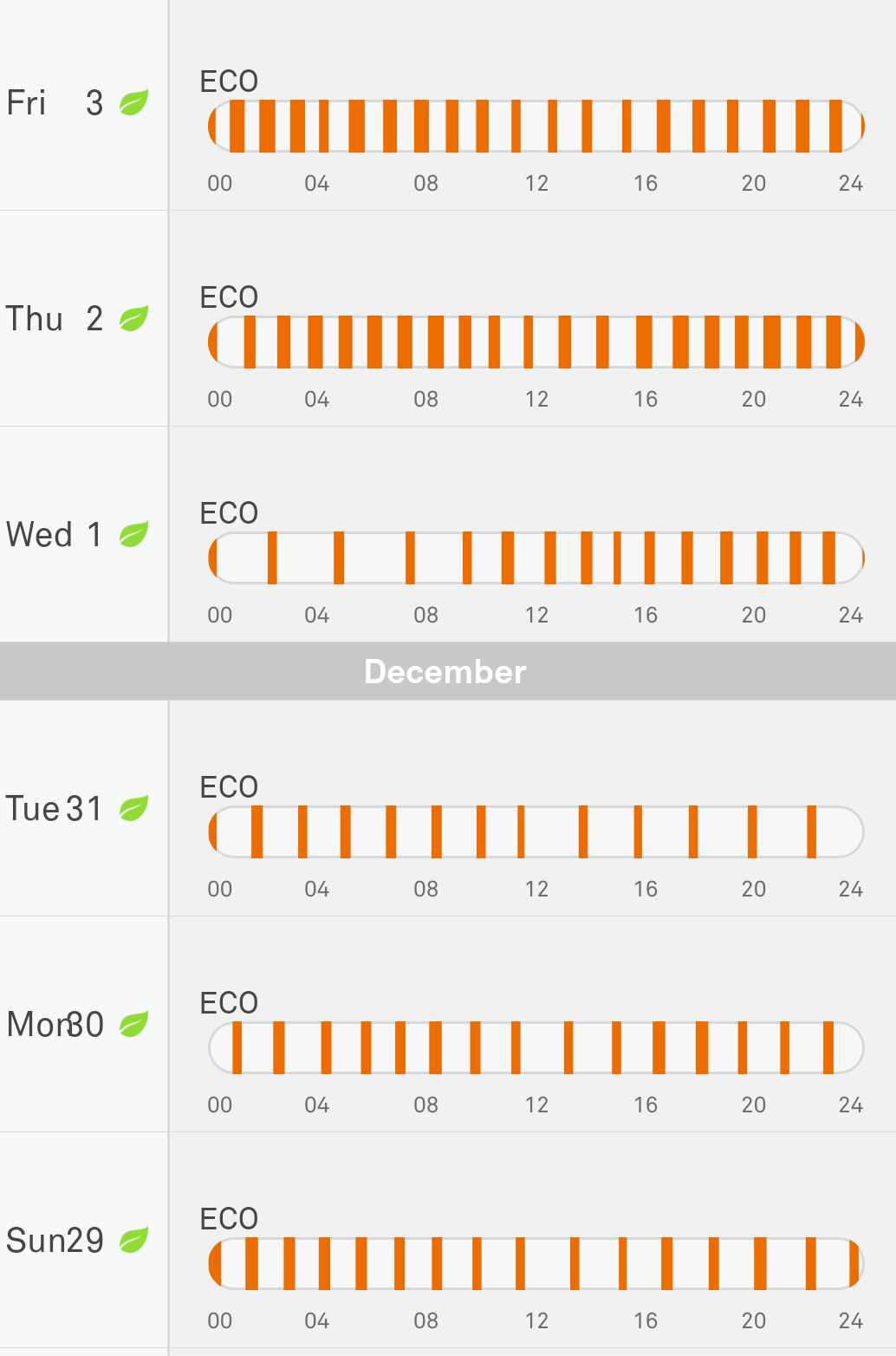Image resolution: width=896 pixels, height=1356 pixels.
Task: Click the ECO label on Friday's row
Action: 229,81
